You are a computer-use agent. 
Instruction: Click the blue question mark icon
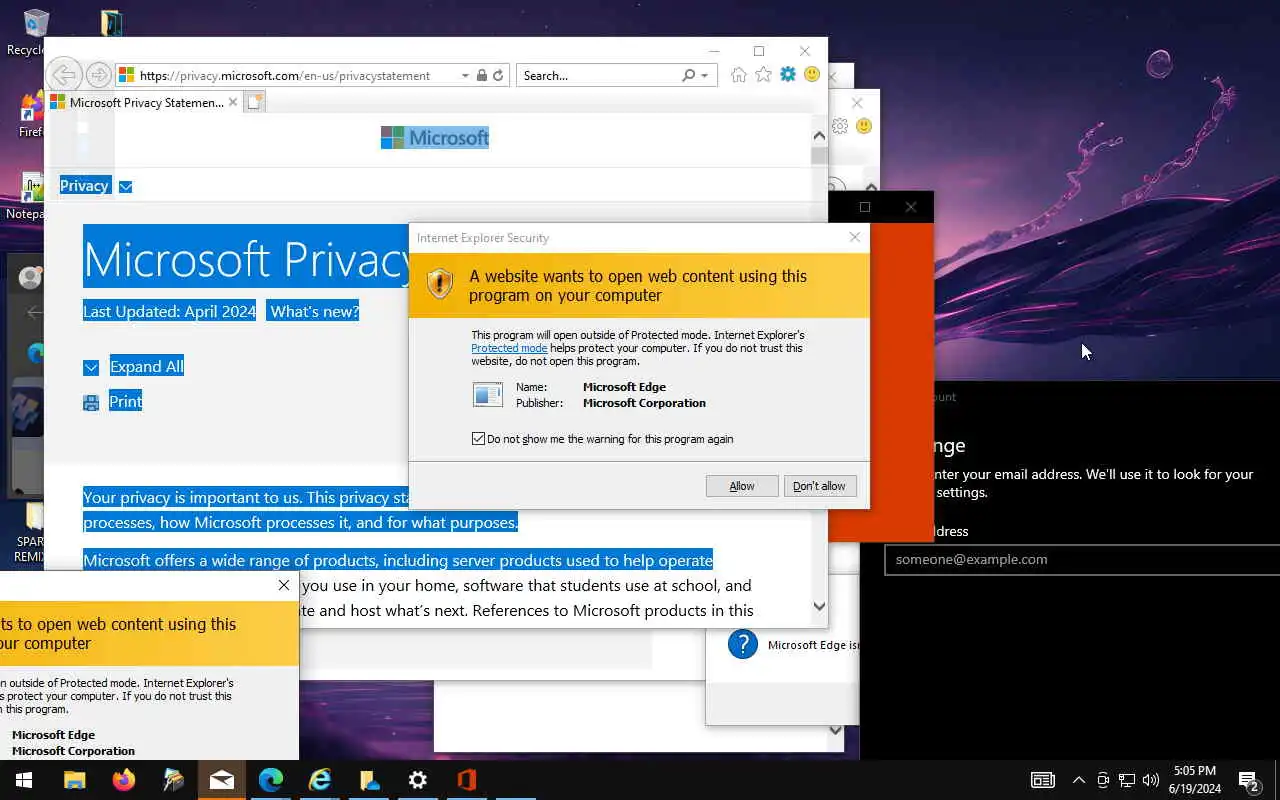coord(743,645)
